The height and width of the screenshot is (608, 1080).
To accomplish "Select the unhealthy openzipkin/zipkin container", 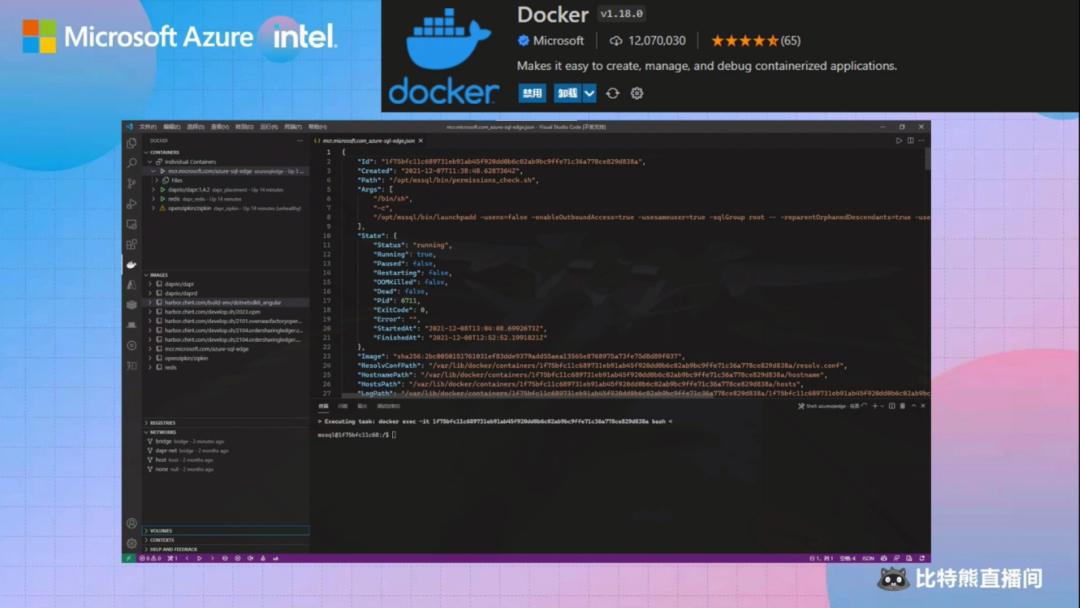I will [x=226, y=208].
